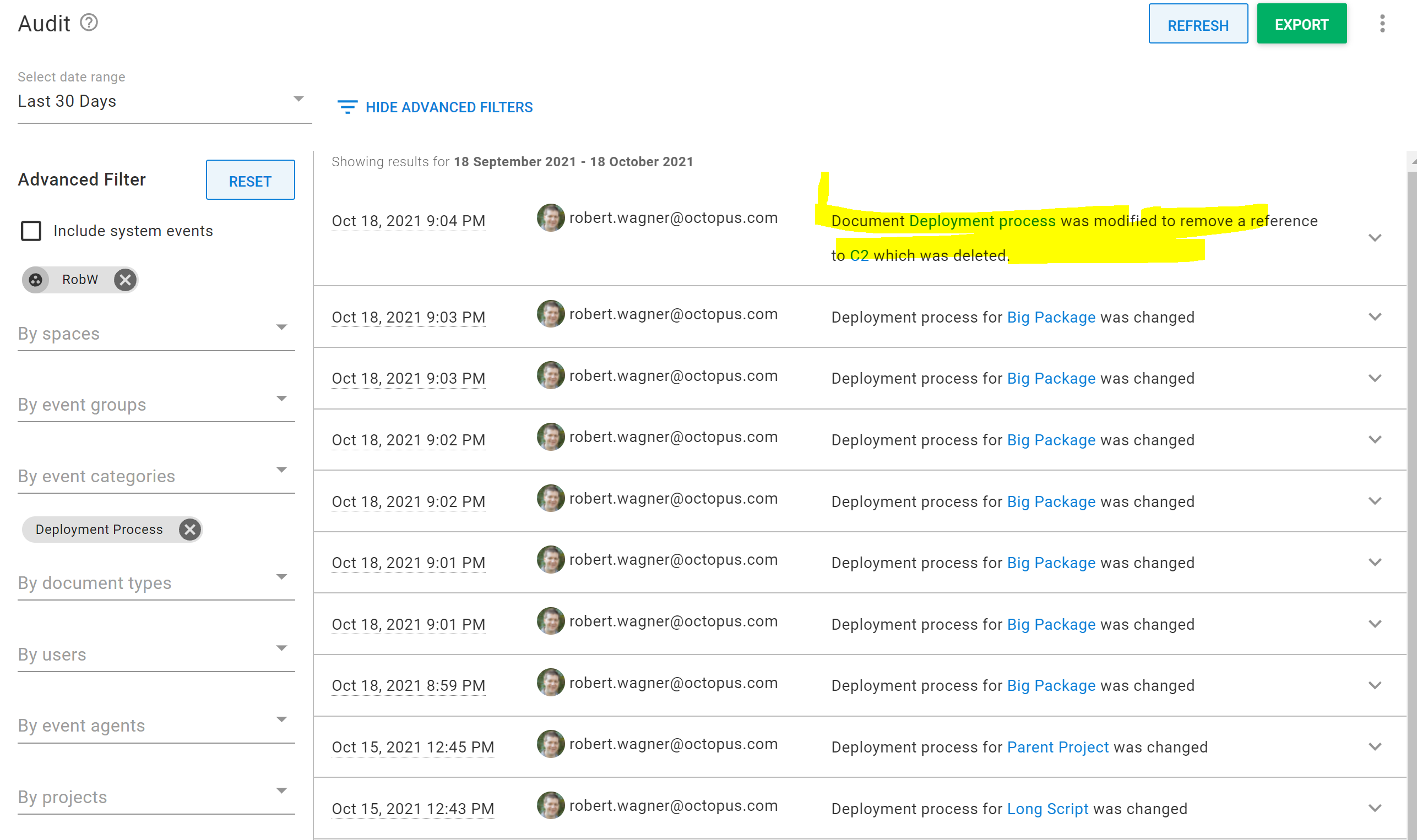This screenshot has width=1417, height=840.
Task: Remove the RobW filter chip via its X
Action: (125, 279)
